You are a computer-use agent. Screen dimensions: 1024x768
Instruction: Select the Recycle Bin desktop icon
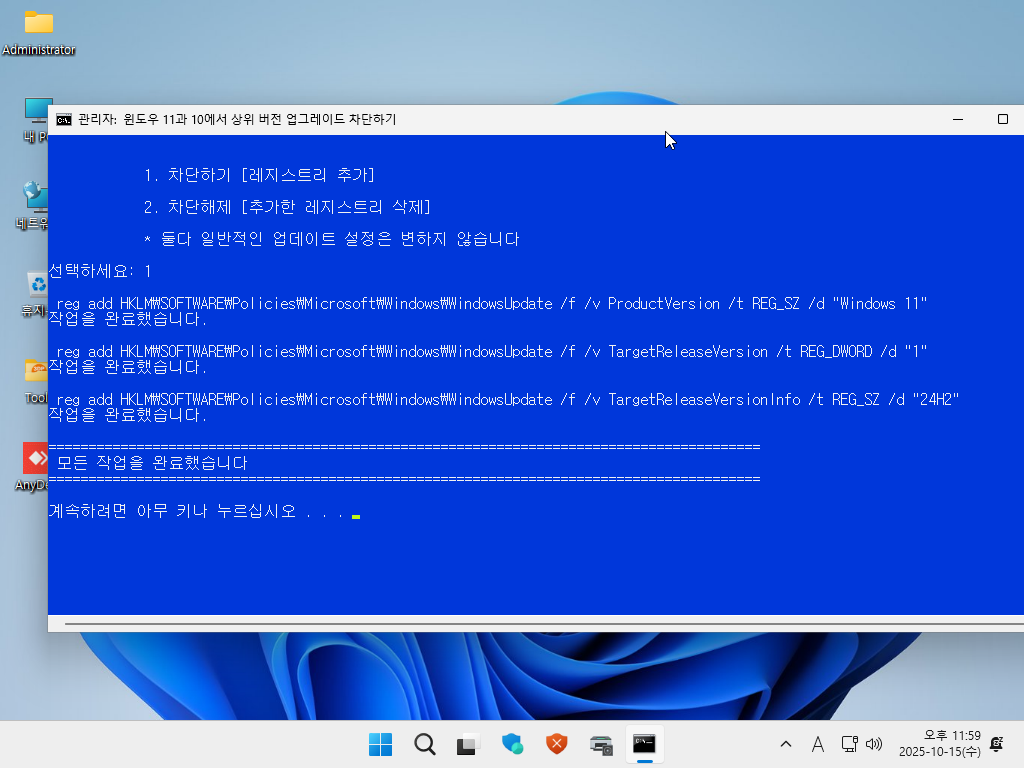(34, 295)
